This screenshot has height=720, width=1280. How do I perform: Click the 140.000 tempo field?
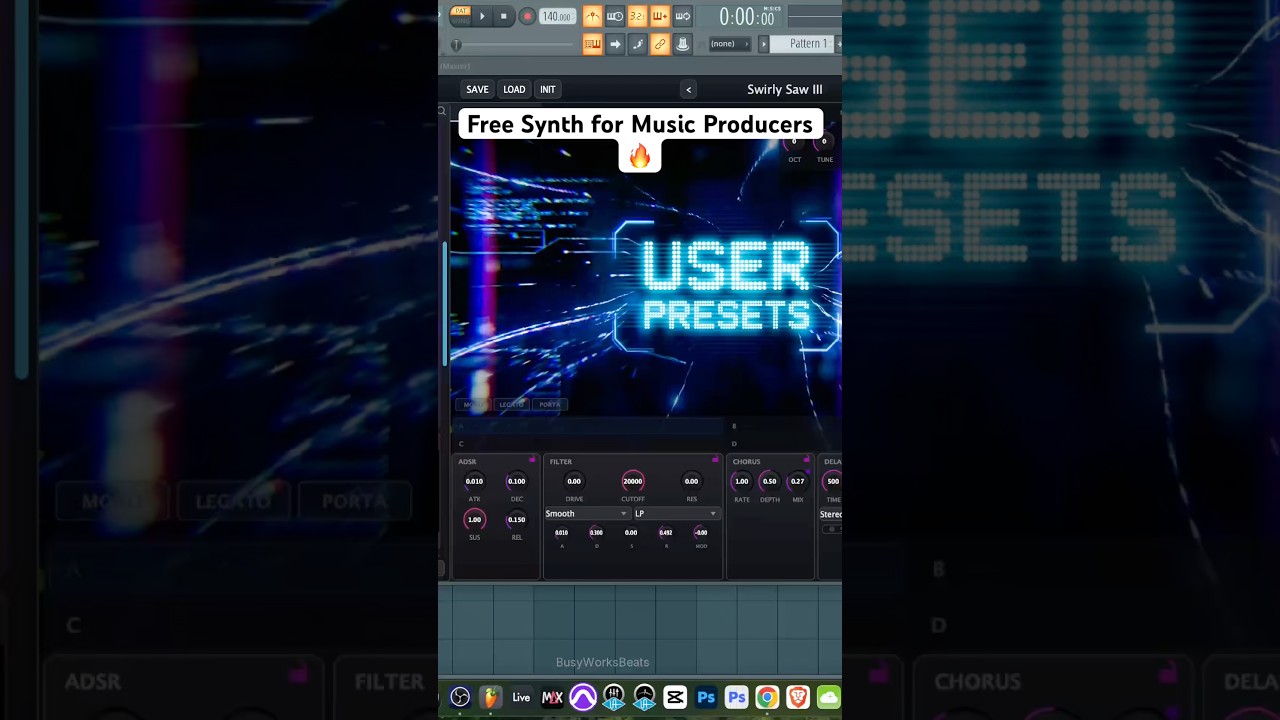[x=557, y=16]
